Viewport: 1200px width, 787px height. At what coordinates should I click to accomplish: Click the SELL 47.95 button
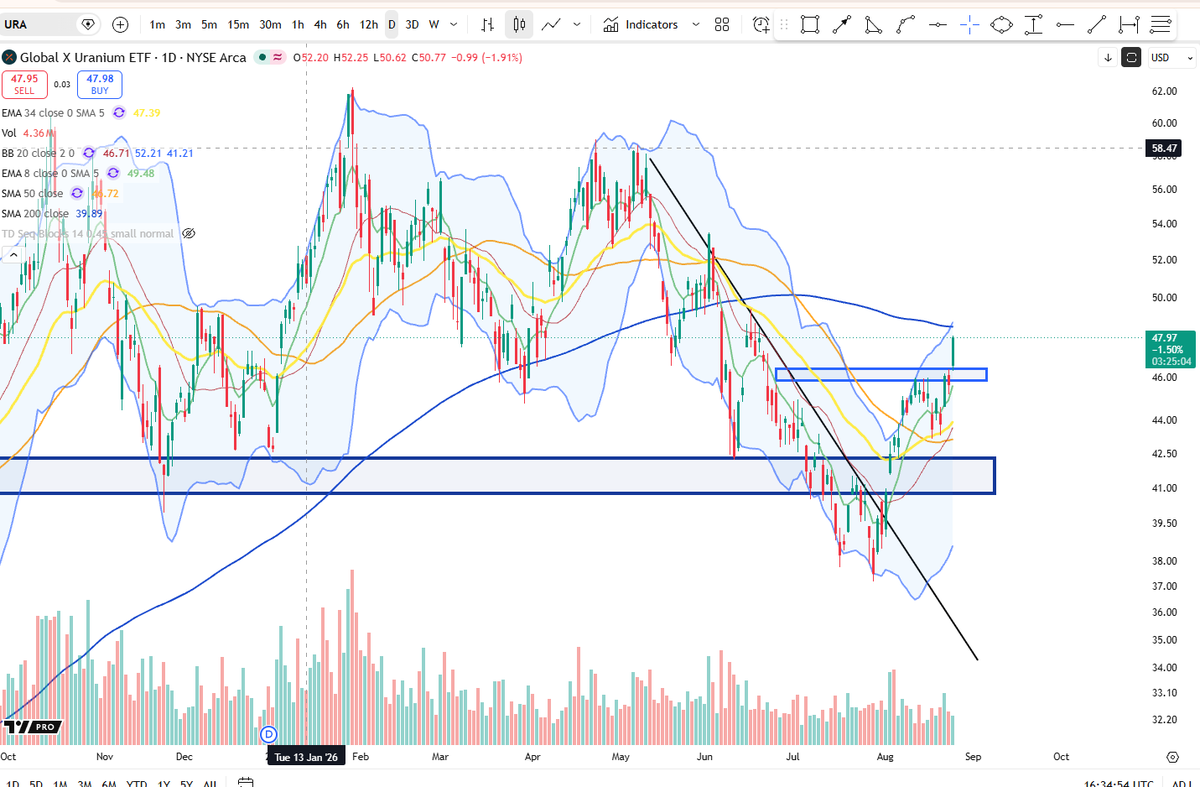click(x=24, y=83)
